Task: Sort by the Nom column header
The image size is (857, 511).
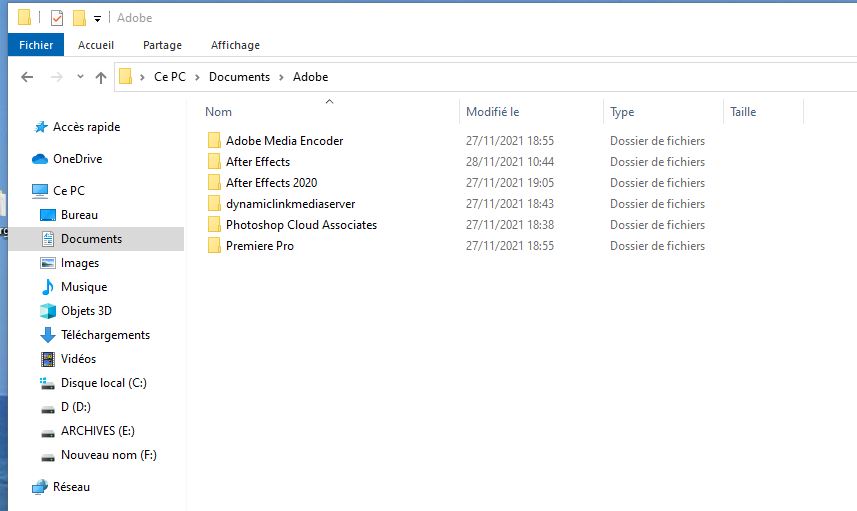Action: click(x=219, y=112)
